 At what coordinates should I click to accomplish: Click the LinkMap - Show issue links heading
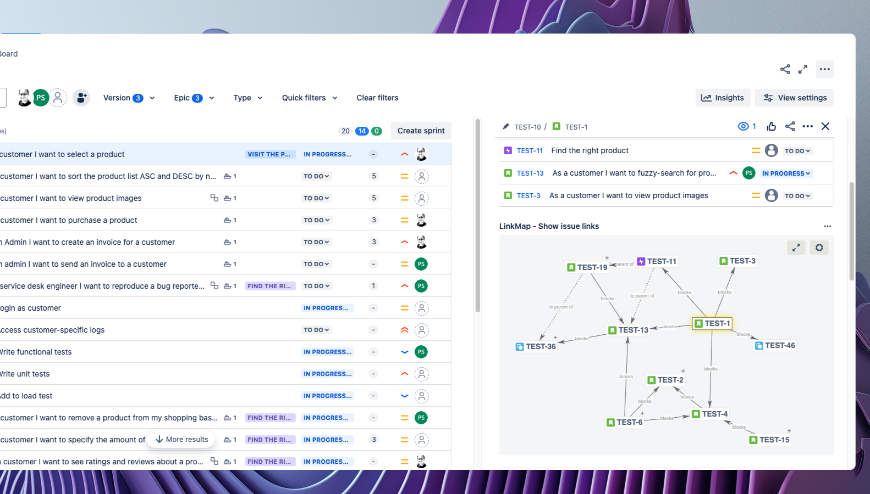click(x=549, y=226)
